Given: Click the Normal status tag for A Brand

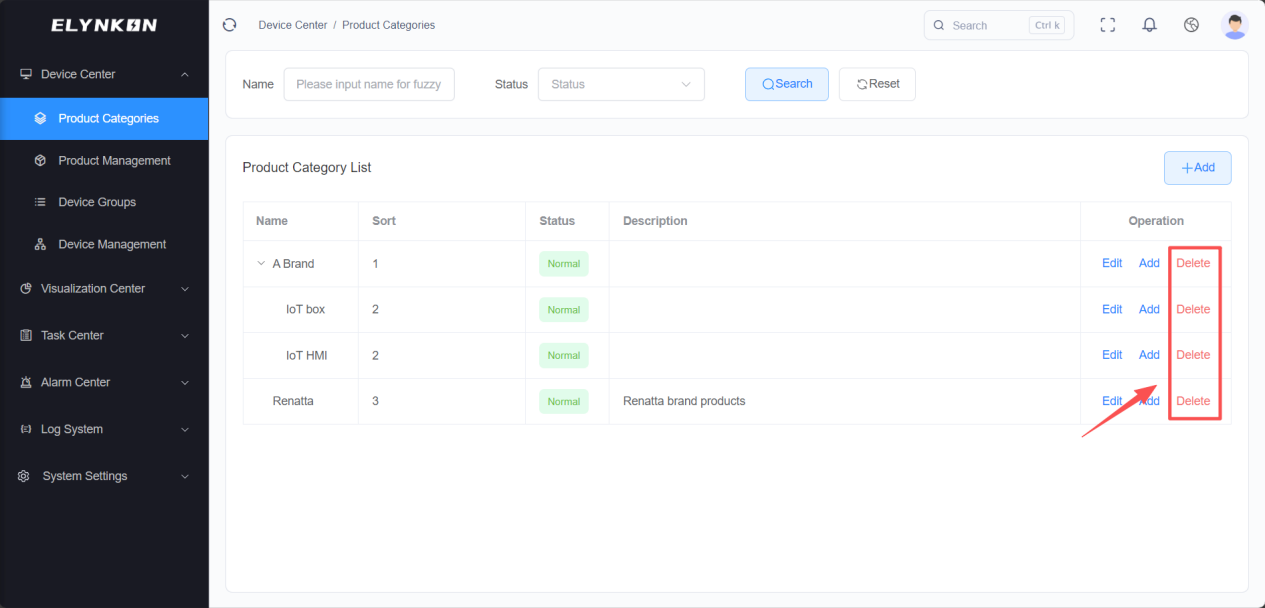Looking at the screenshot, I should coord(564,264).
